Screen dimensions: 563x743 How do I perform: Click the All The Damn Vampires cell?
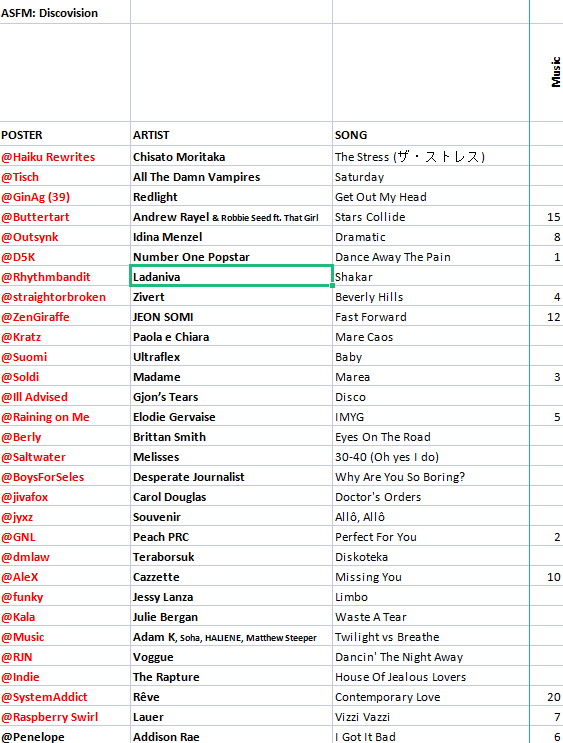231,176
